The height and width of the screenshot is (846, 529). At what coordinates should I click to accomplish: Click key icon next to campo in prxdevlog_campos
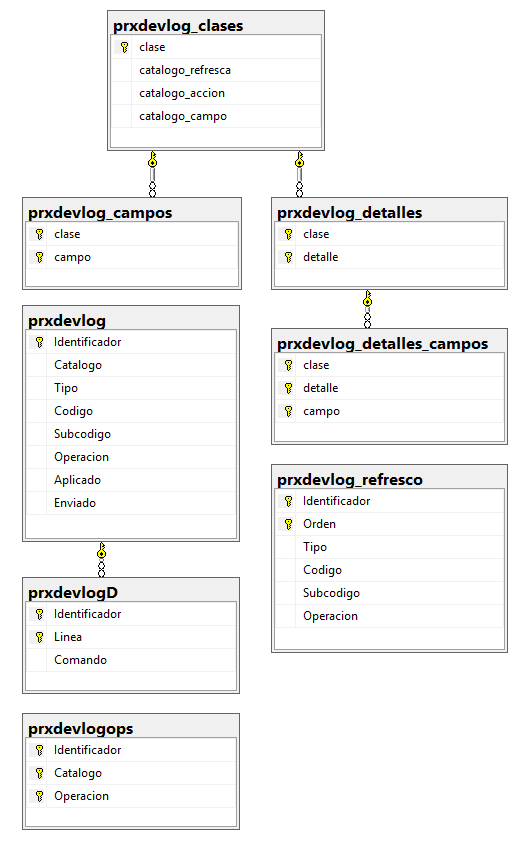click(39, 257)
